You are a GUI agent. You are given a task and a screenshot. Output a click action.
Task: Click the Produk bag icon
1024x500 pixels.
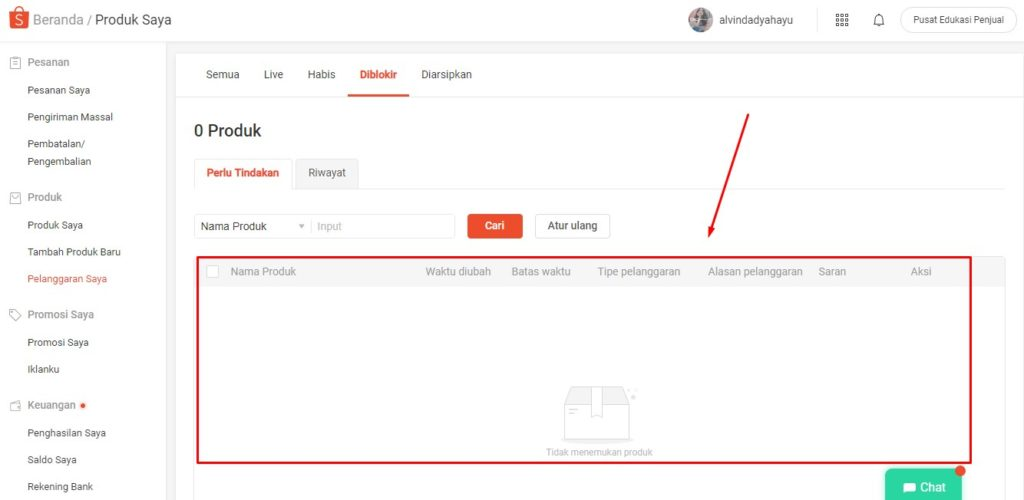(15, 198)
